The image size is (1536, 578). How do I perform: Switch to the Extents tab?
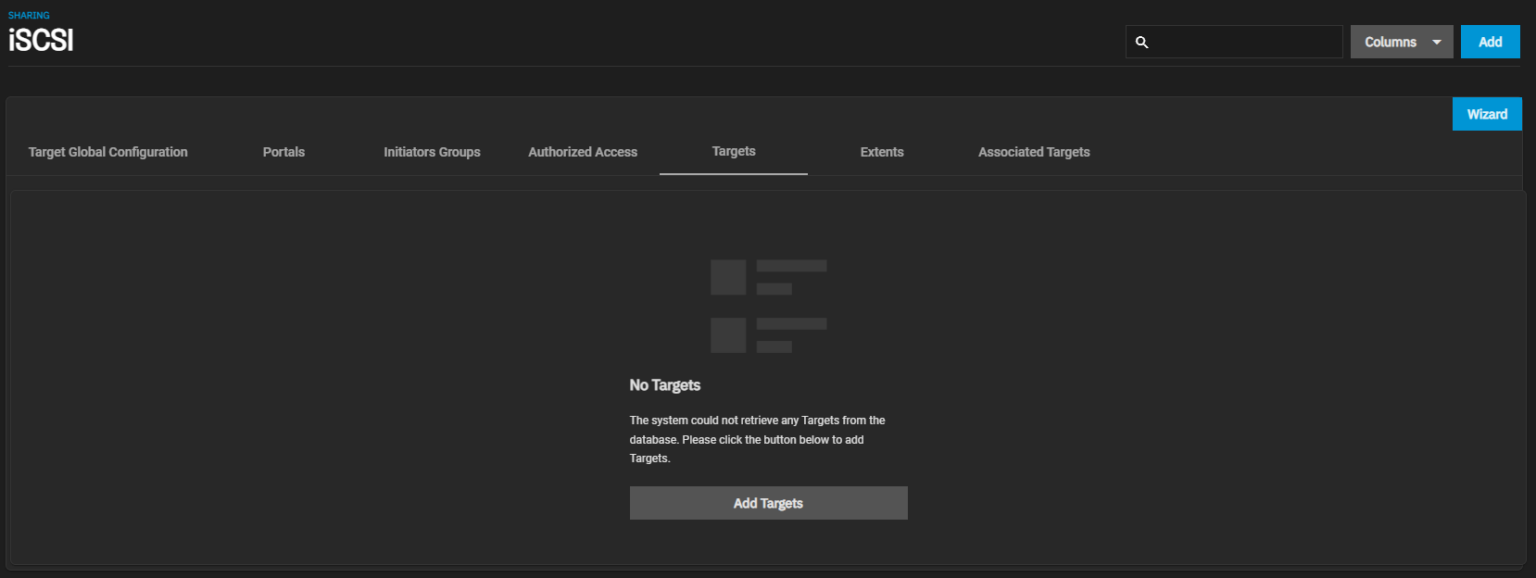(x=881, y=152)
